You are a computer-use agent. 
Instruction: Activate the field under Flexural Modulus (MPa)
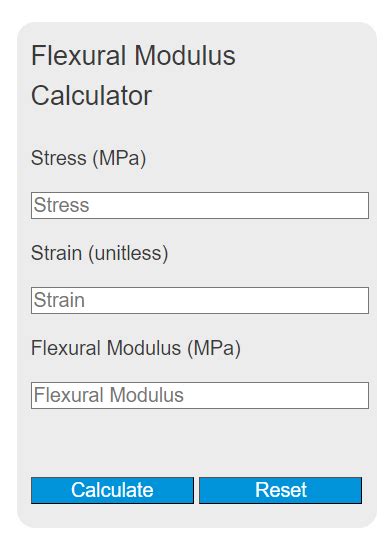200,396
